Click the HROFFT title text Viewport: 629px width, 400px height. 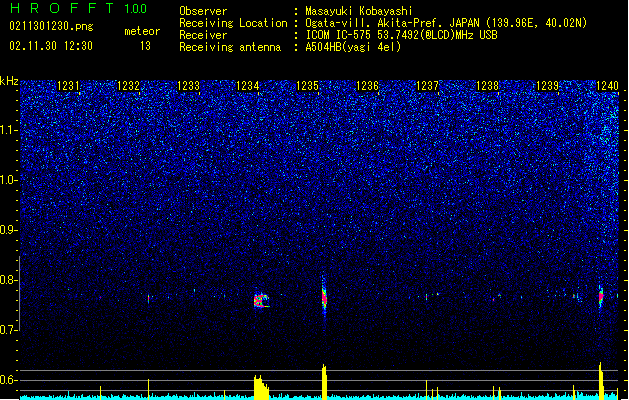62,8
